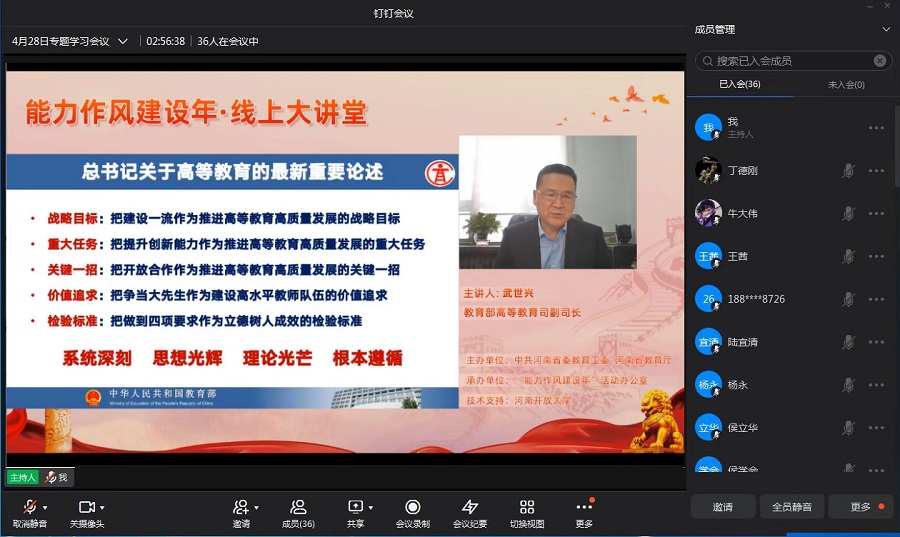Switch to the 未入会(0) tab
The image size is (900, 537).
coord(846,85)
